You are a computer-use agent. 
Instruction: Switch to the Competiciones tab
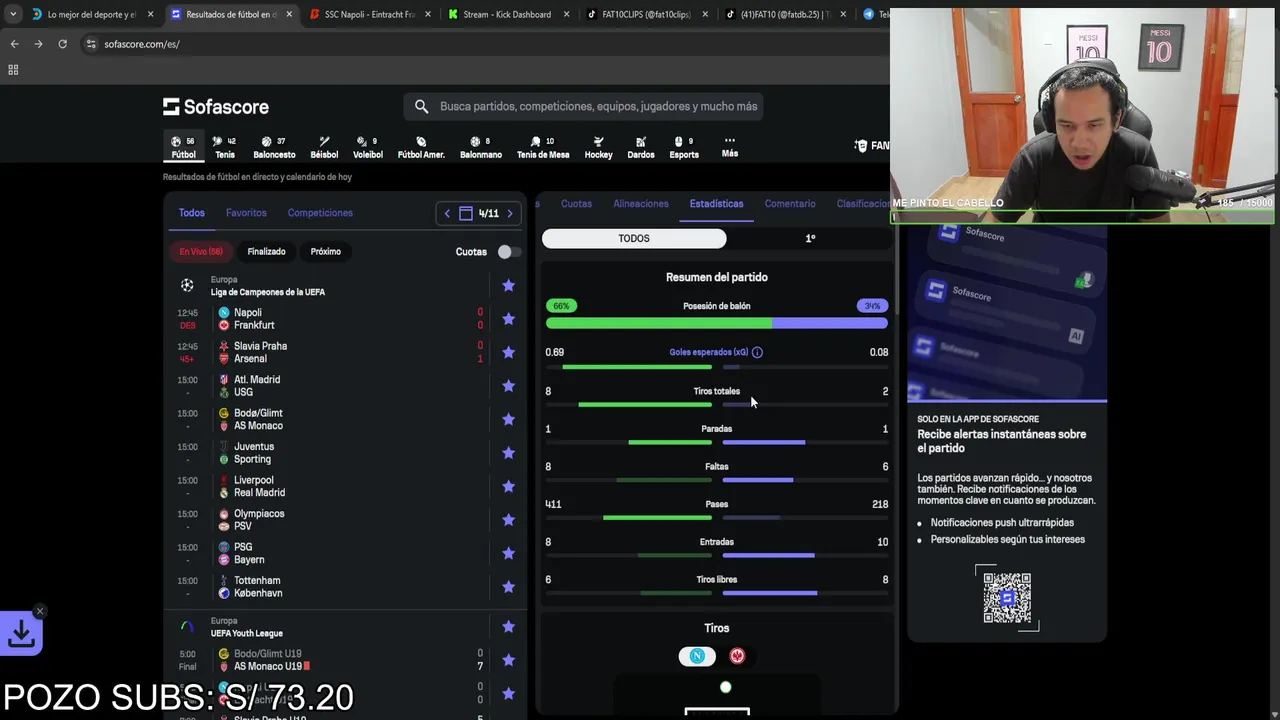pos(320,213)
